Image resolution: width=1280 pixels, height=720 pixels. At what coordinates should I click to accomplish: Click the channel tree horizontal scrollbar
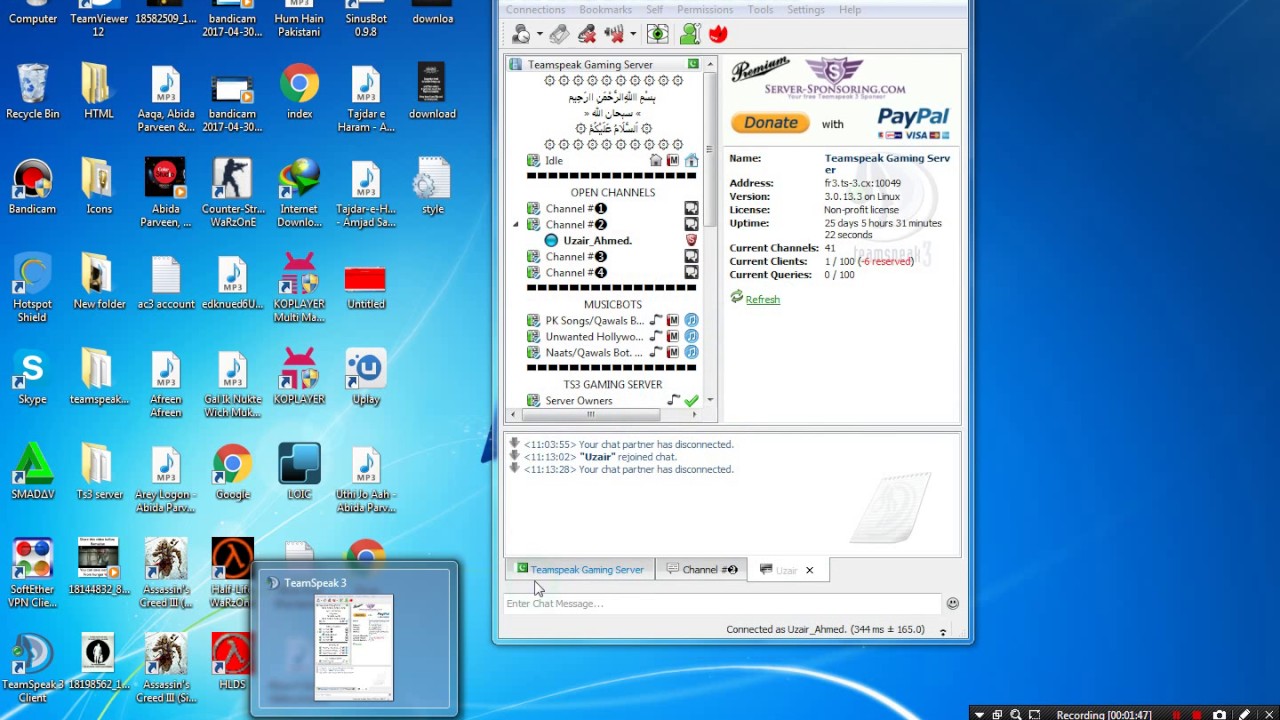(590, 414)
